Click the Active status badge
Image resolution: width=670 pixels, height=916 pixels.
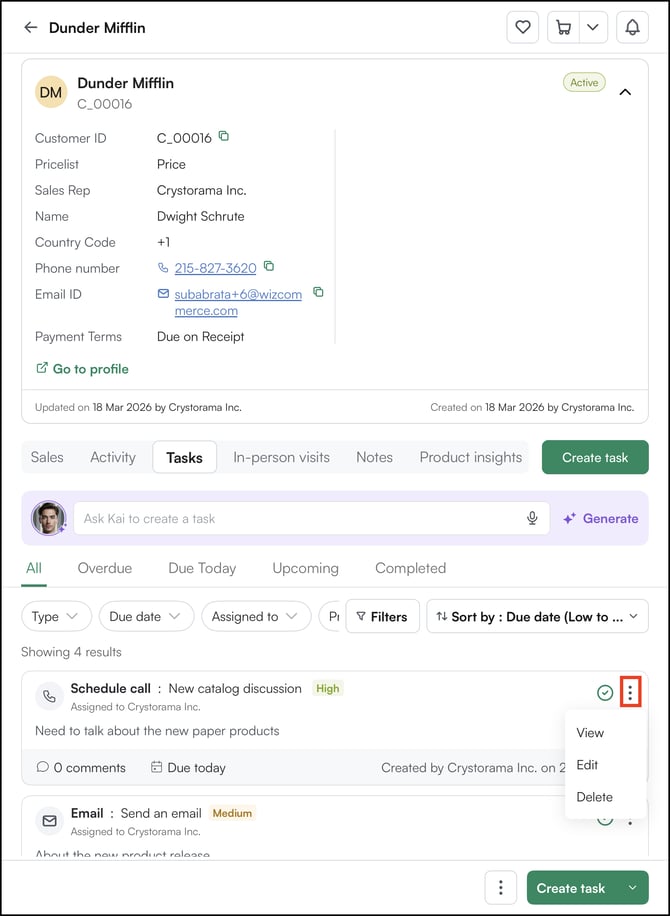tap(584, 82)
